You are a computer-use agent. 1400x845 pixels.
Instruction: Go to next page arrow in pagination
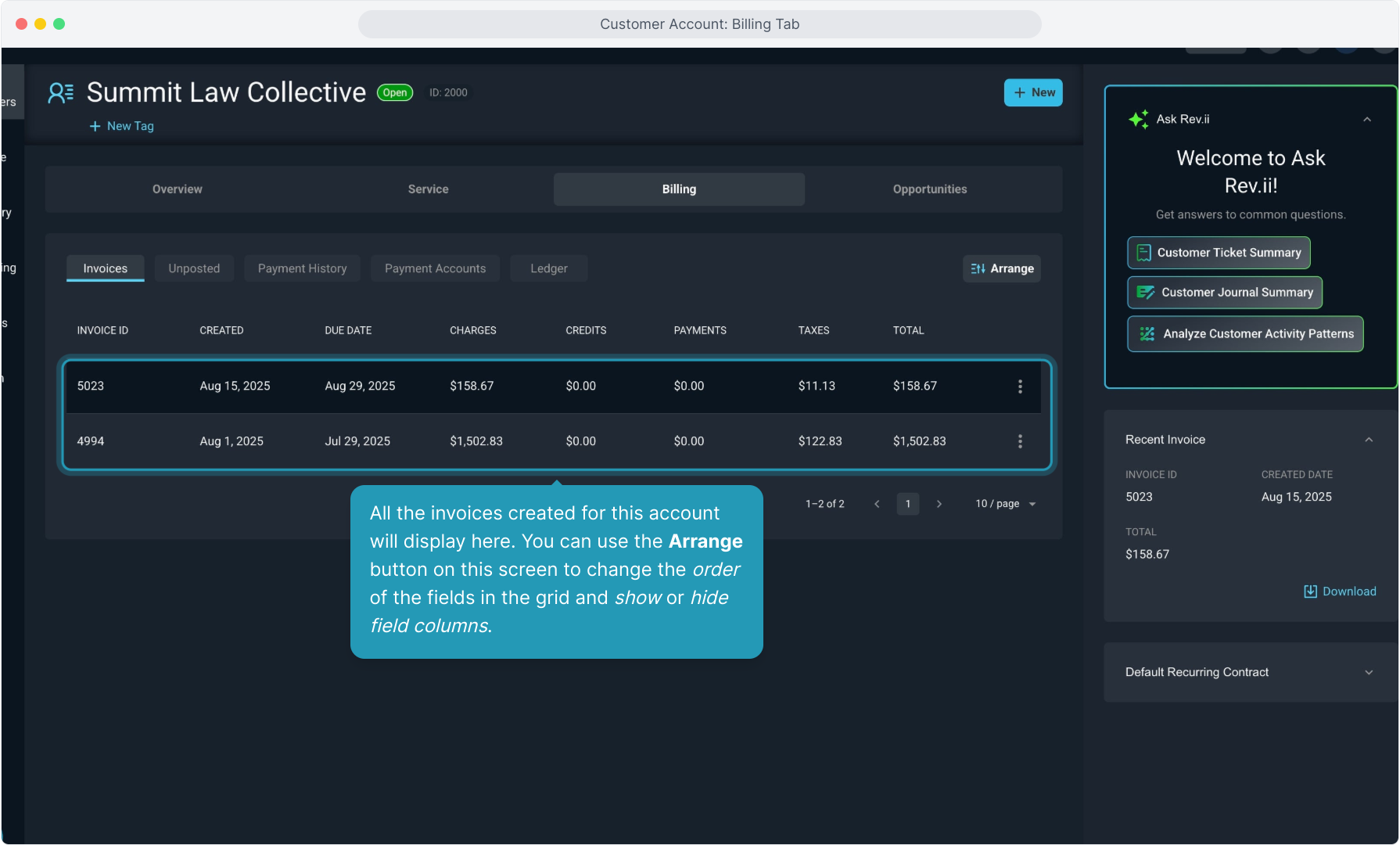939,504
